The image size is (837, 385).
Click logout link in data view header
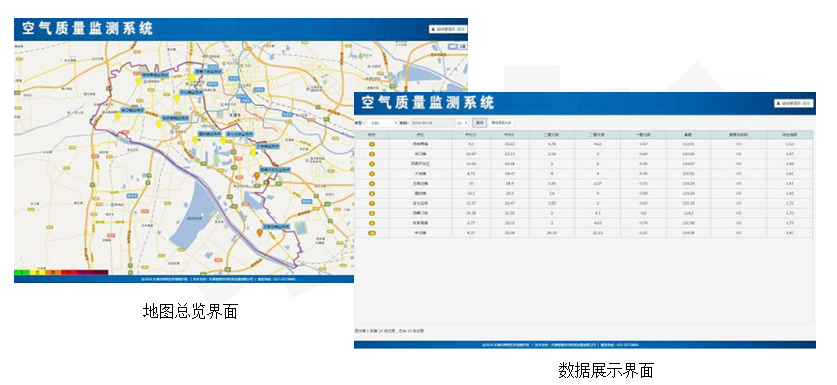click(x=806, y=104)
